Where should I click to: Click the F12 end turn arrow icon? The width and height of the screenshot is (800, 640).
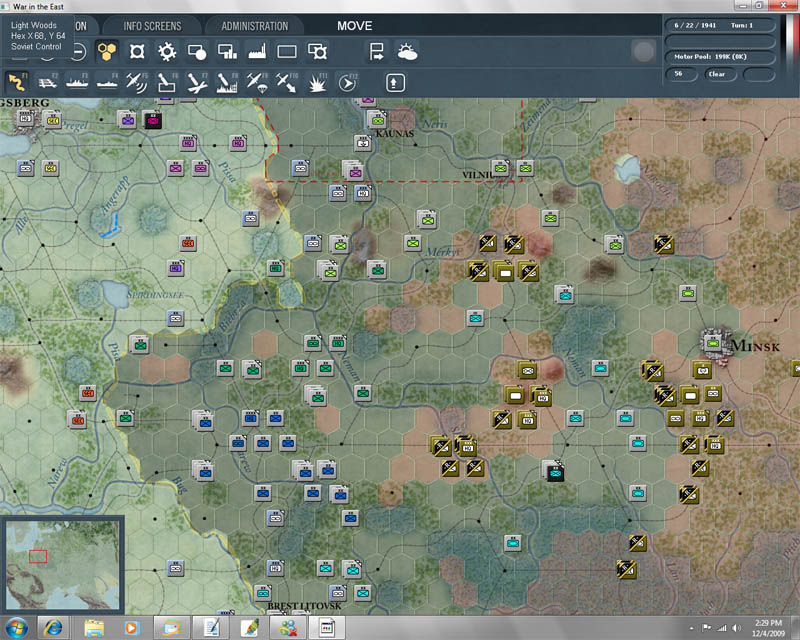(x=347, y=82)
